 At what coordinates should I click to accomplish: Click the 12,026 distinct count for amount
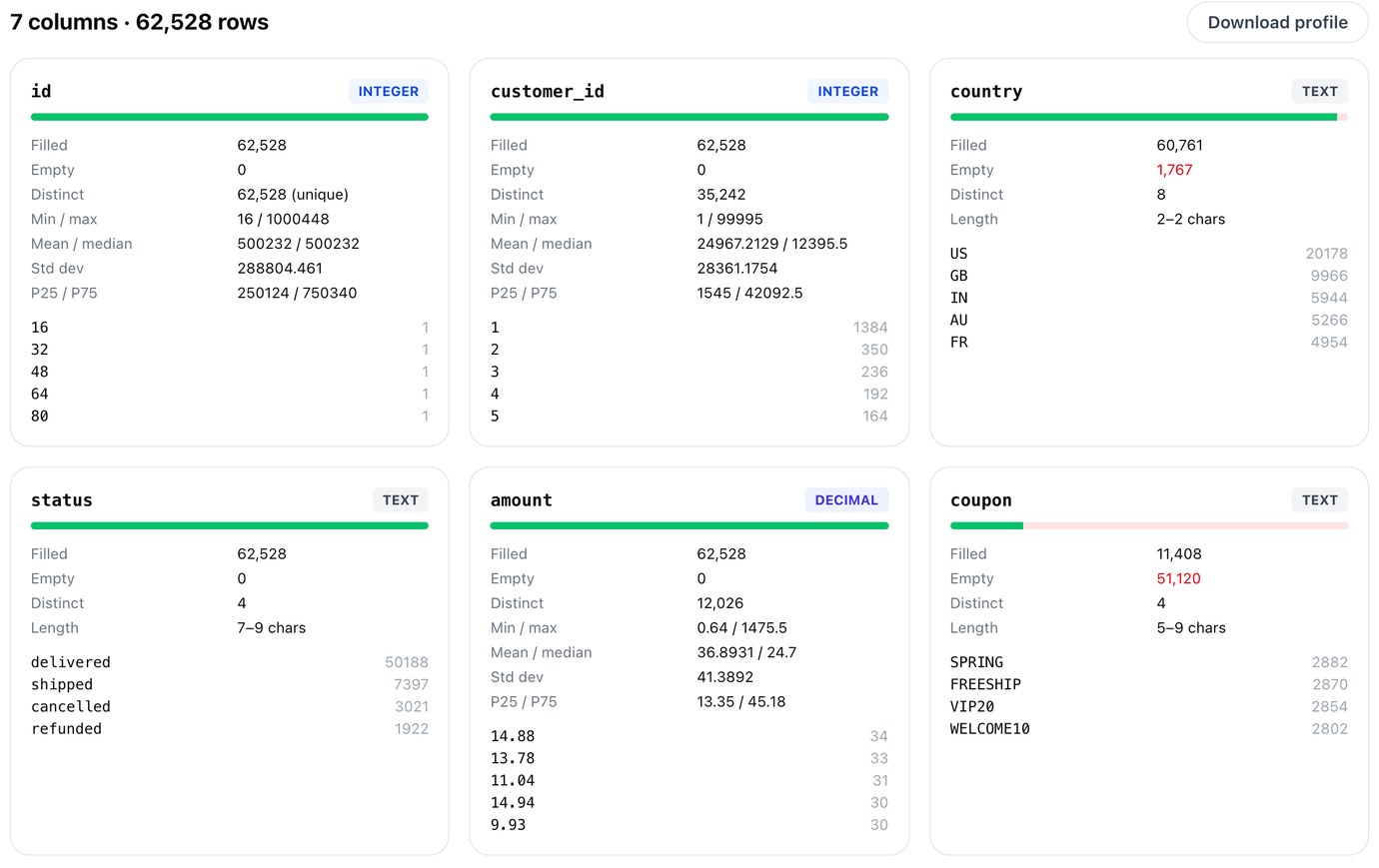[720, 603]
